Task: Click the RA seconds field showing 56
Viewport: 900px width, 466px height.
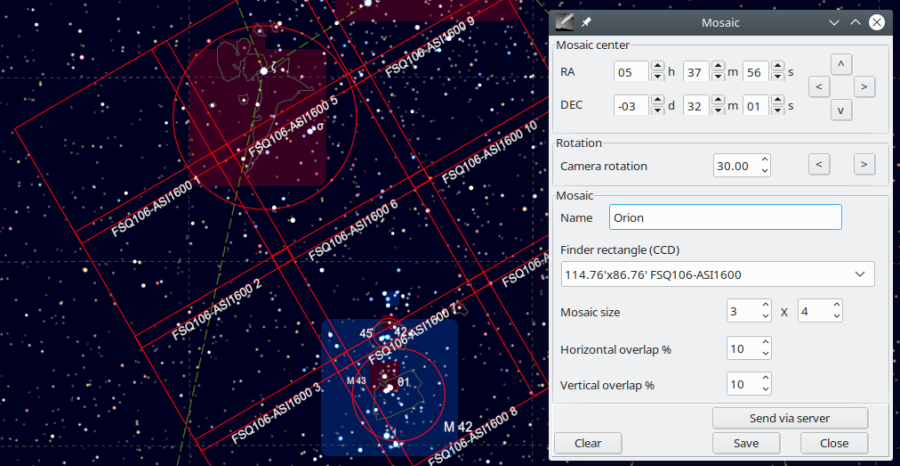Action: click(x=756, y=72)
